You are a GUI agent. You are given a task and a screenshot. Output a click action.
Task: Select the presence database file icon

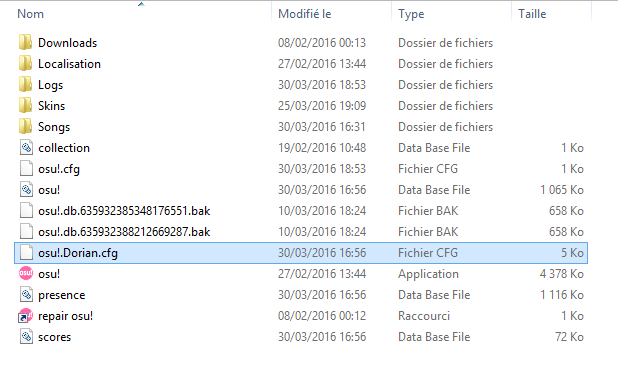26,294
